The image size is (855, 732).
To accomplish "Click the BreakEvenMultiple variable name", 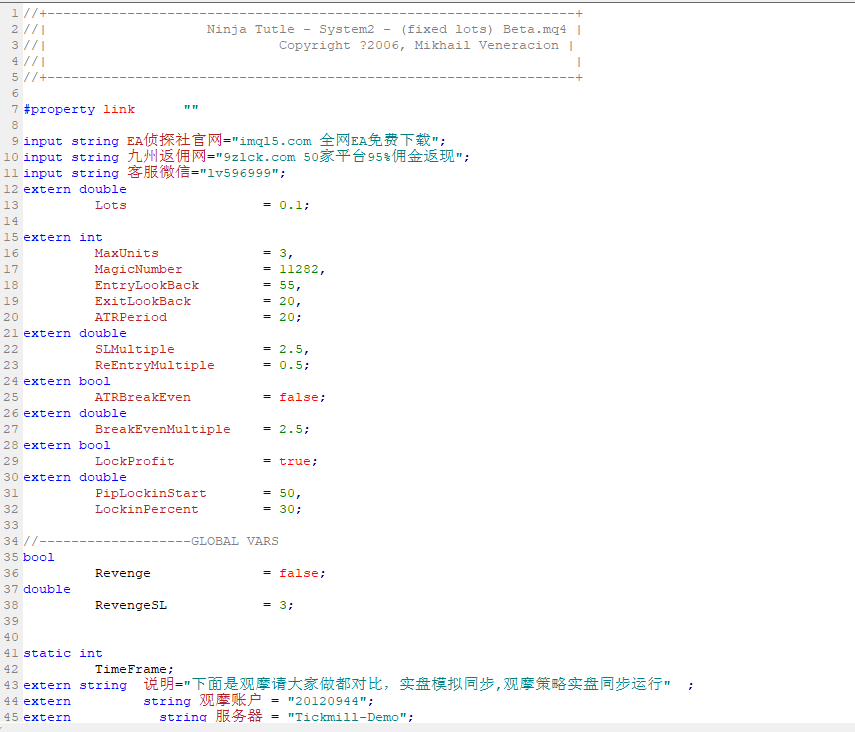I will [162, 429].
